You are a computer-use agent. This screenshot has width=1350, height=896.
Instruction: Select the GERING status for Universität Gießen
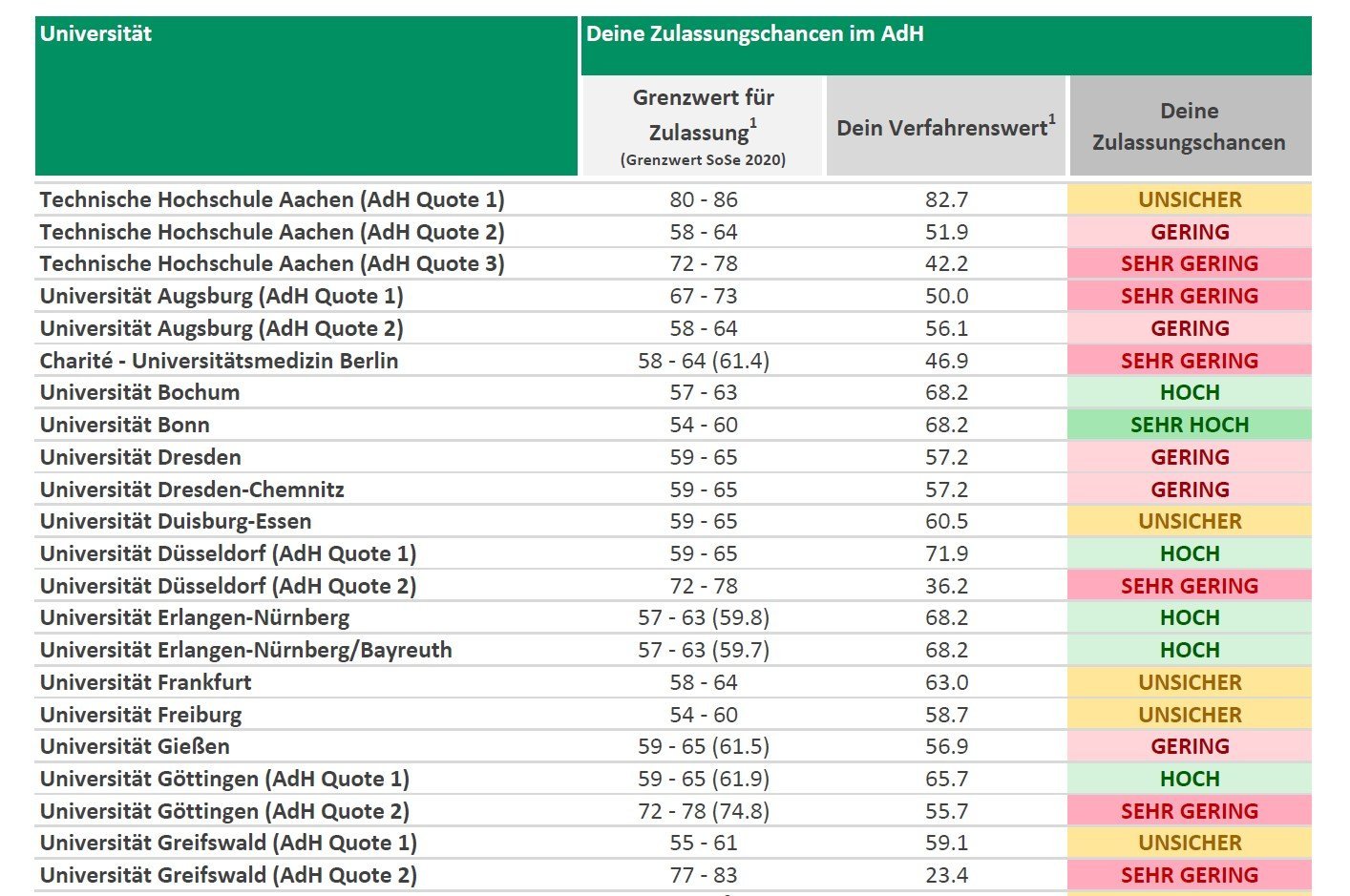[x=1189, y=746]
